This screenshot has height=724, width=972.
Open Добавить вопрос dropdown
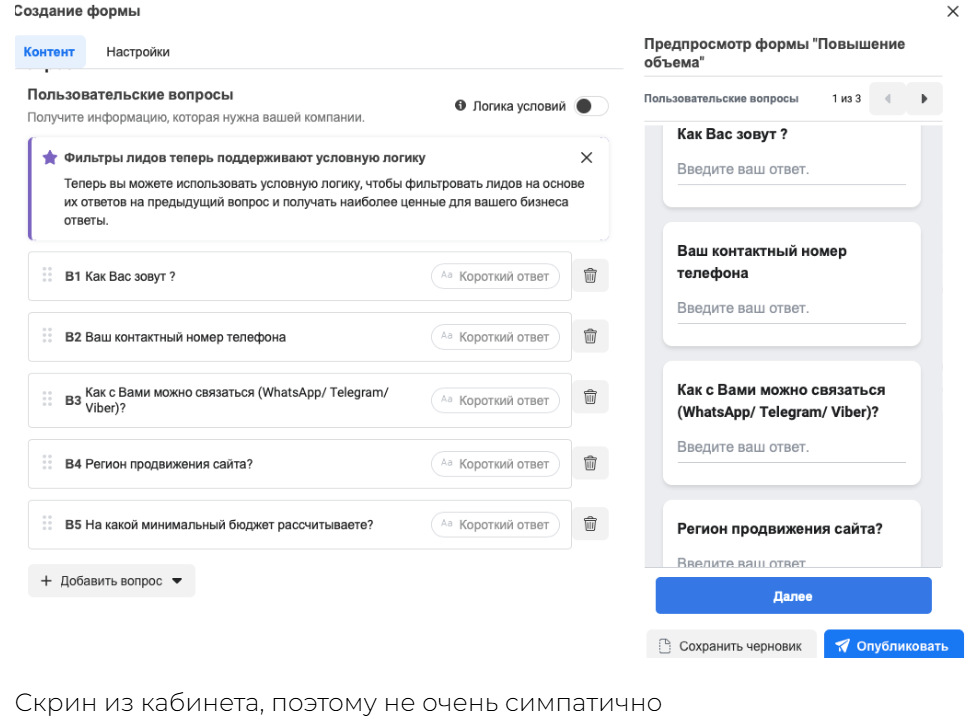click(x=111, y=581)
